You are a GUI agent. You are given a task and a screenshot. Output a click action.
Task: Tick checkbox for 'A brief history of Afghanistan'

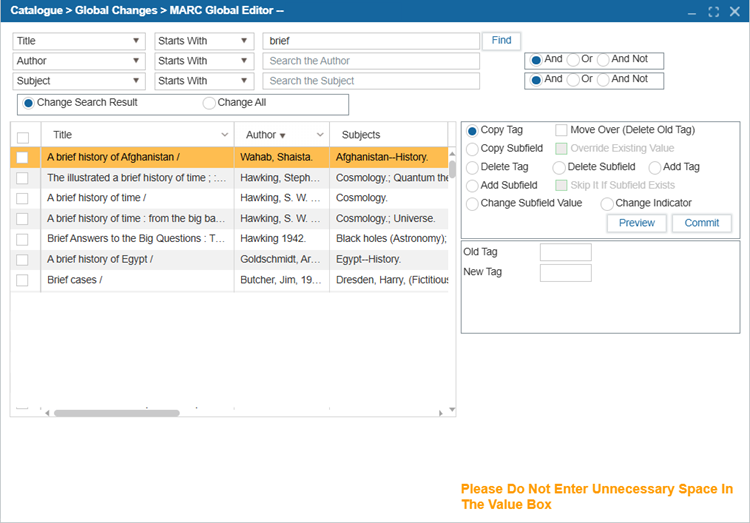pos(22,157)
